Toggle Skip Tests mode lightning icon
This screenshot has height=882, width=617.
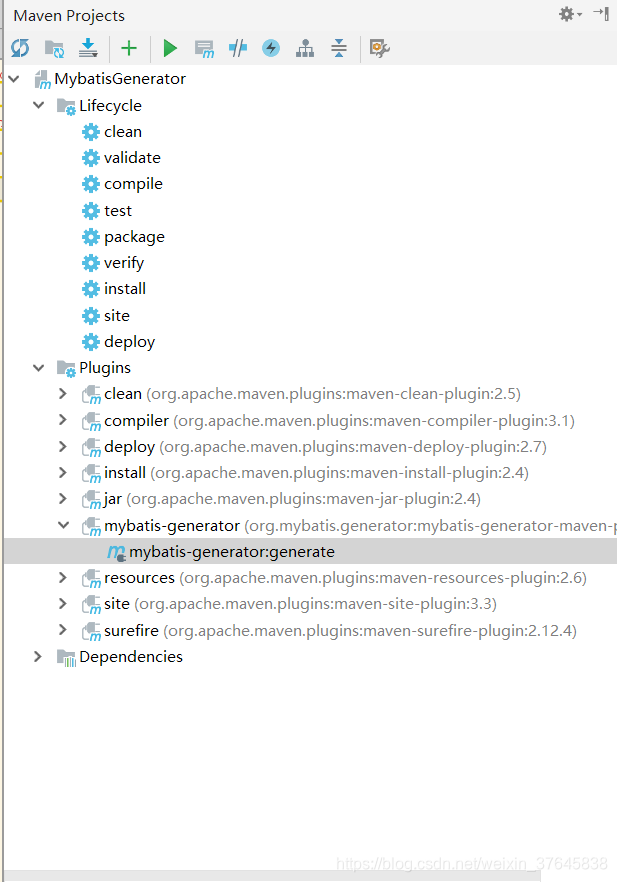271,48
